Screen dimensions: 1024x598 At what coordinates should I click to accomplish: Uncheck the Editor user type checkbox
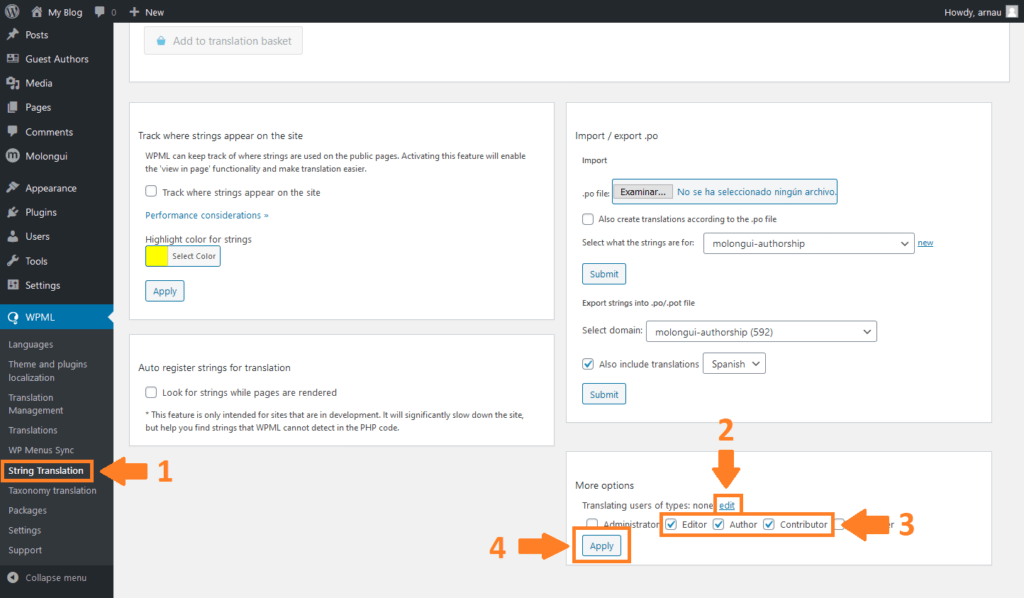671,524
